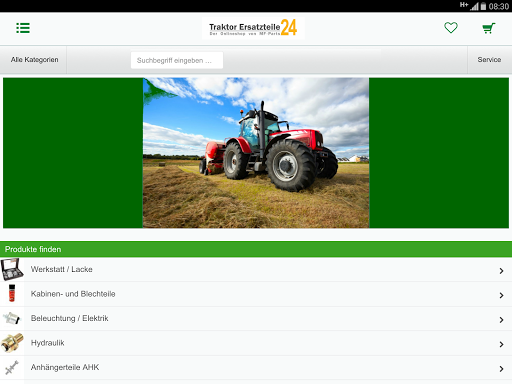Select the Hydraulik category link

(x=48, y=343)
